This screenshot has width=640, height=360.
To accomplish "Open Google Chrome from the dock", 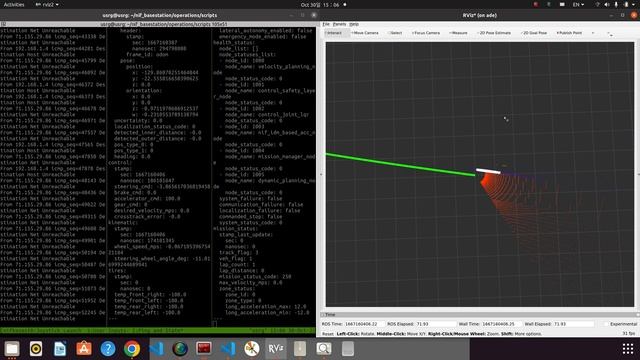I will click(132, 349).
